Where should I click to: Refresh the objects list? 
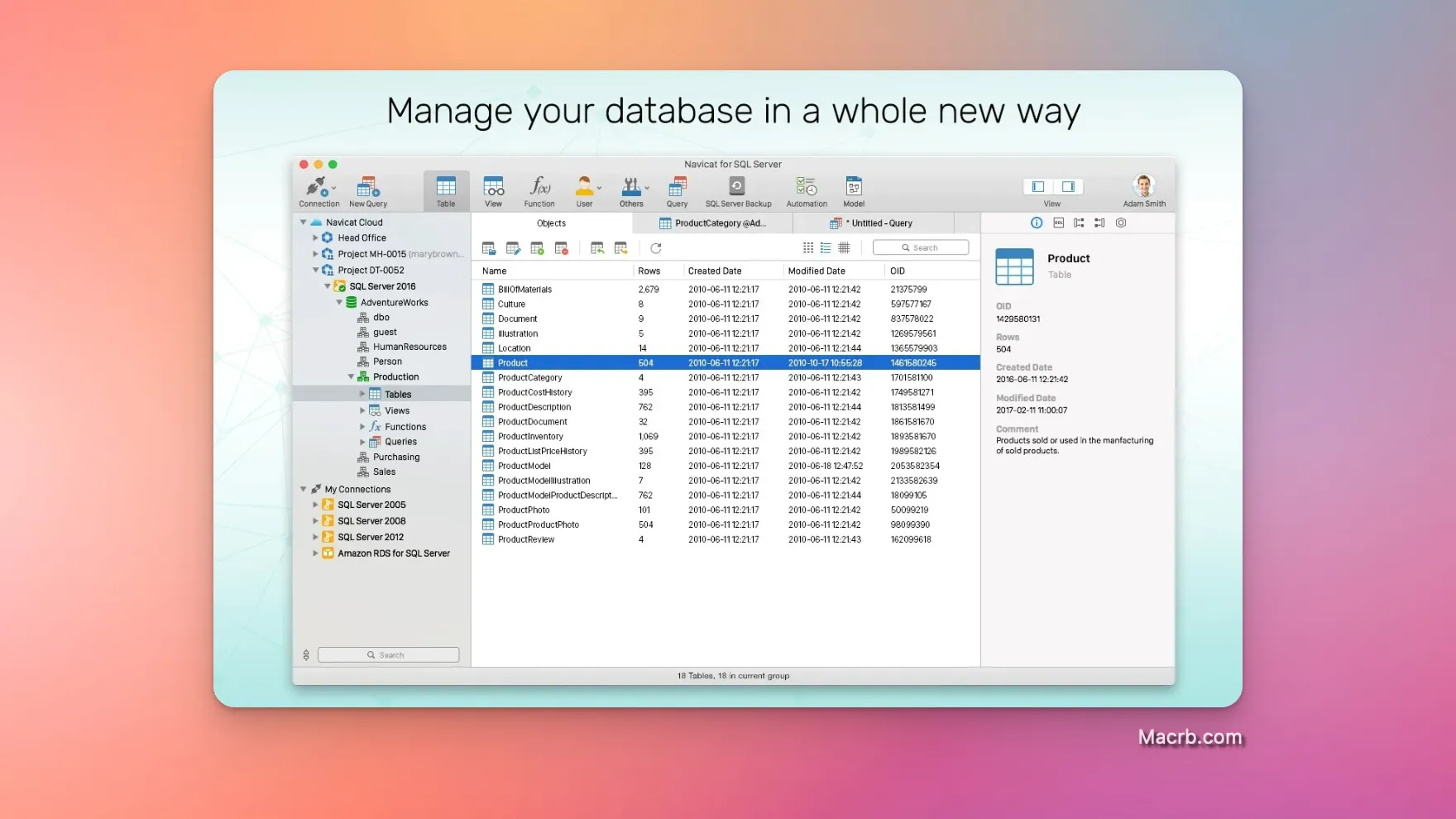[656, 248]
